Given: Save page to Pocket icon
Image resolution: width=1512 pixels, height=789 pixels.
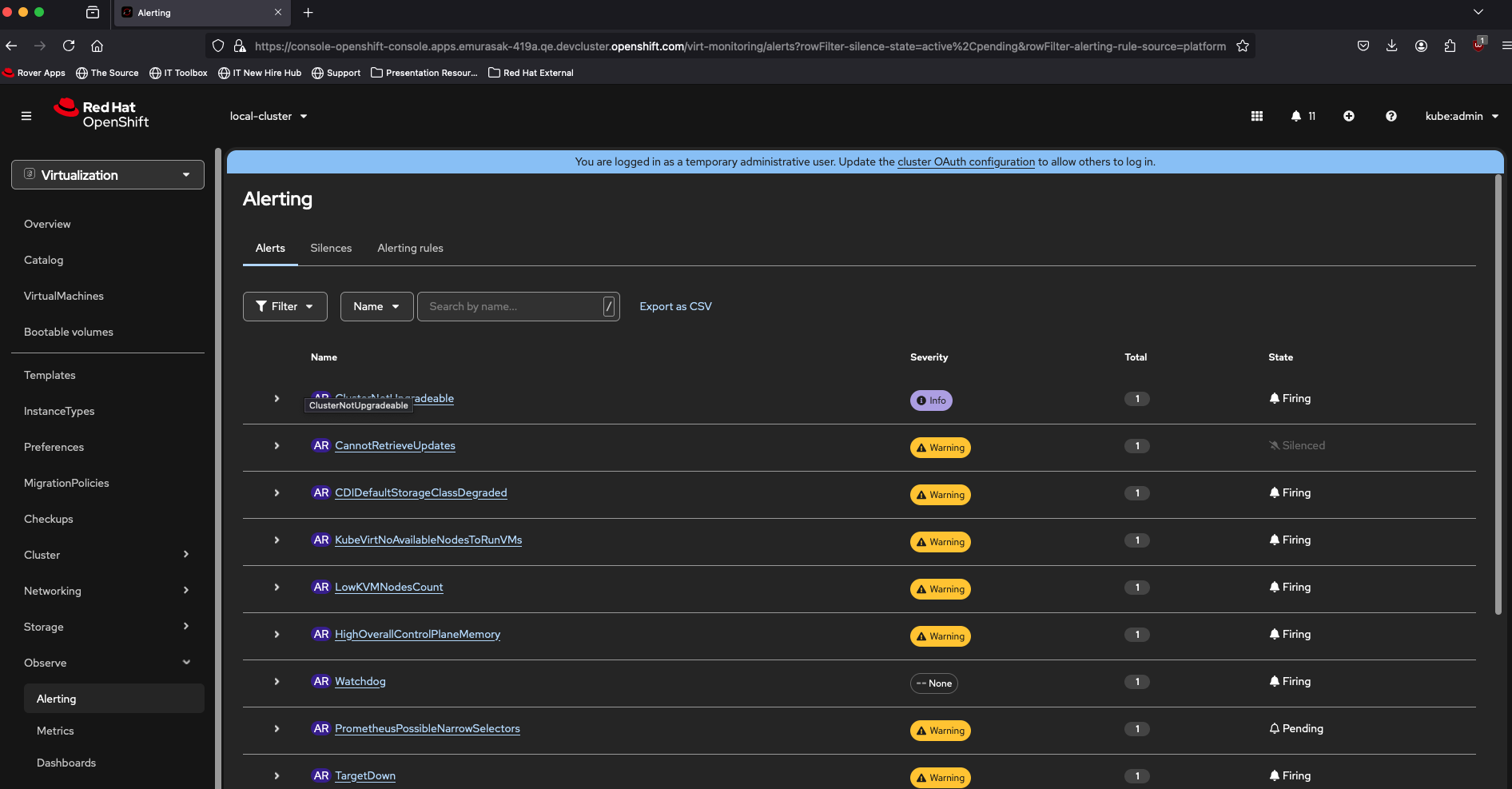Looking at the screenshot, I should coord(1363,46).
